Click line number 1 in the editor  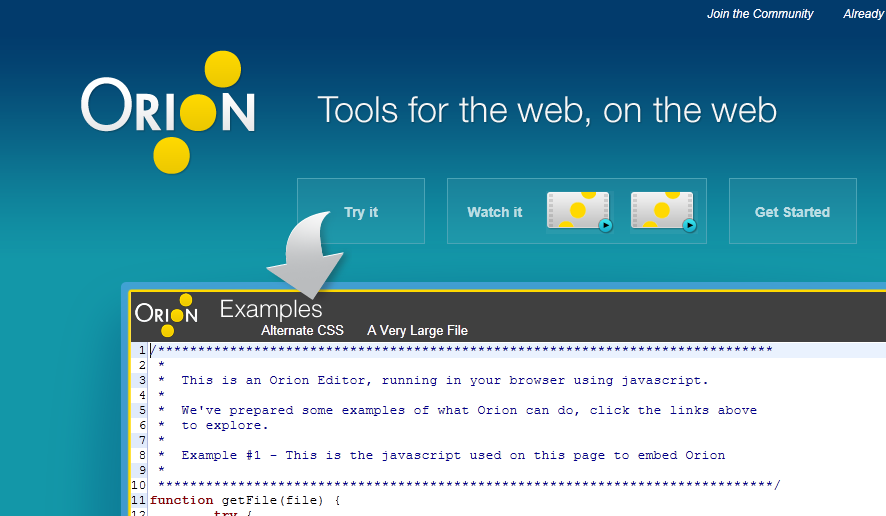click(142, 350)
